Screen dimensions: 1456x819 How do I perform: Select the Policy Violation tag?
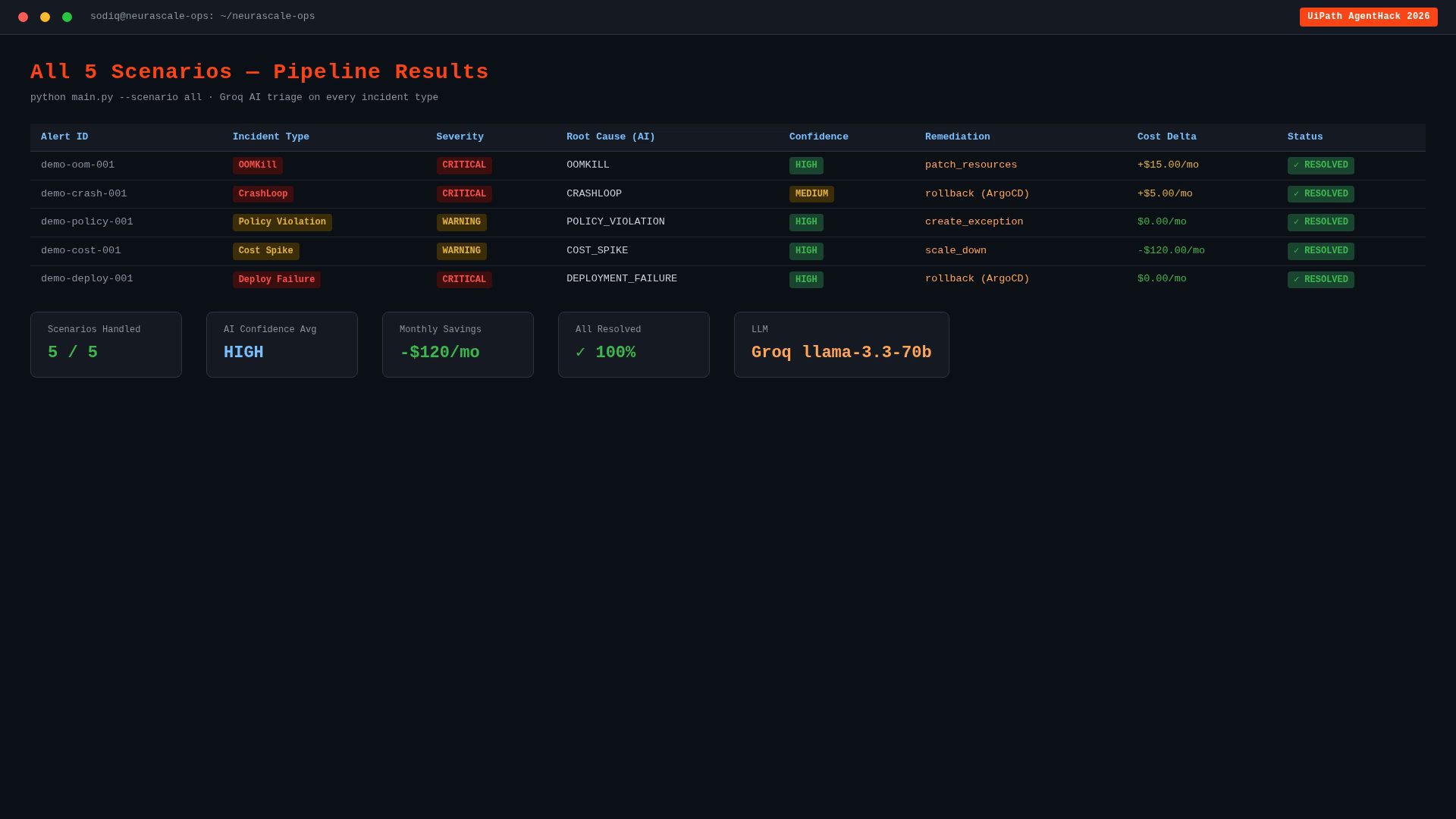coord(282,222)
